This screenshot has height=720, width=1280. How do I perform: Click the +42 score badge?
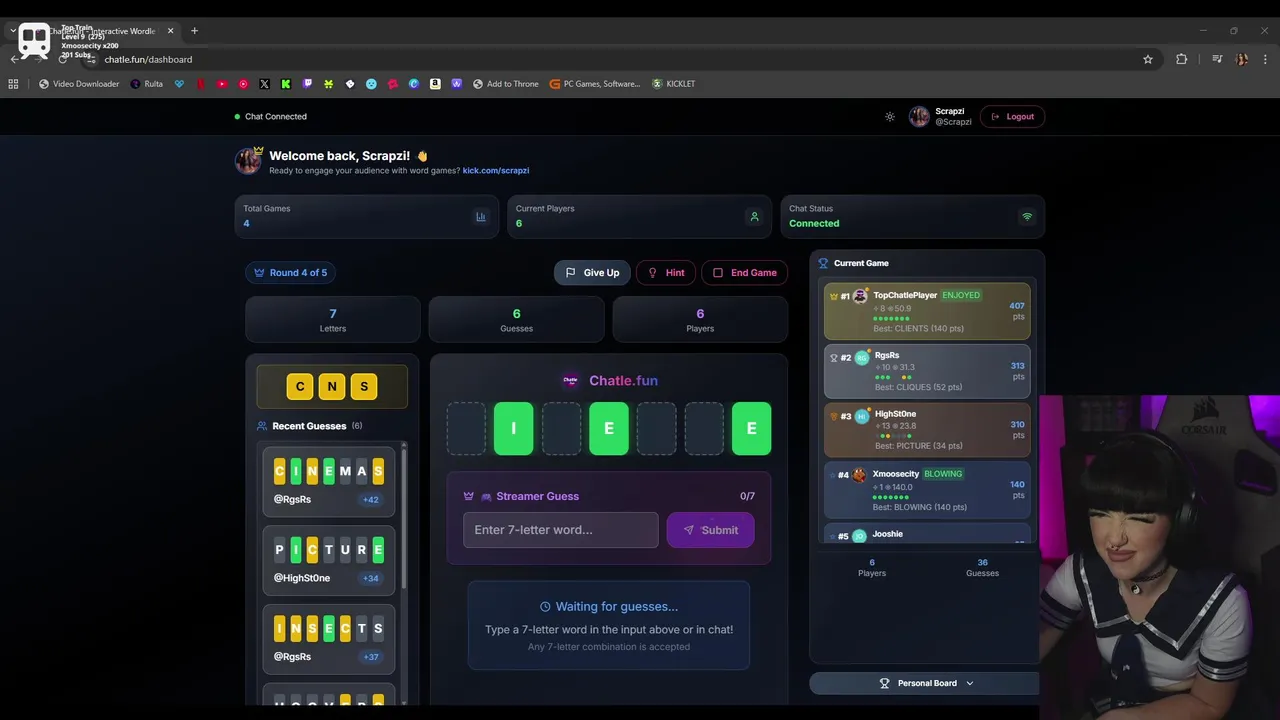(370, 499)
